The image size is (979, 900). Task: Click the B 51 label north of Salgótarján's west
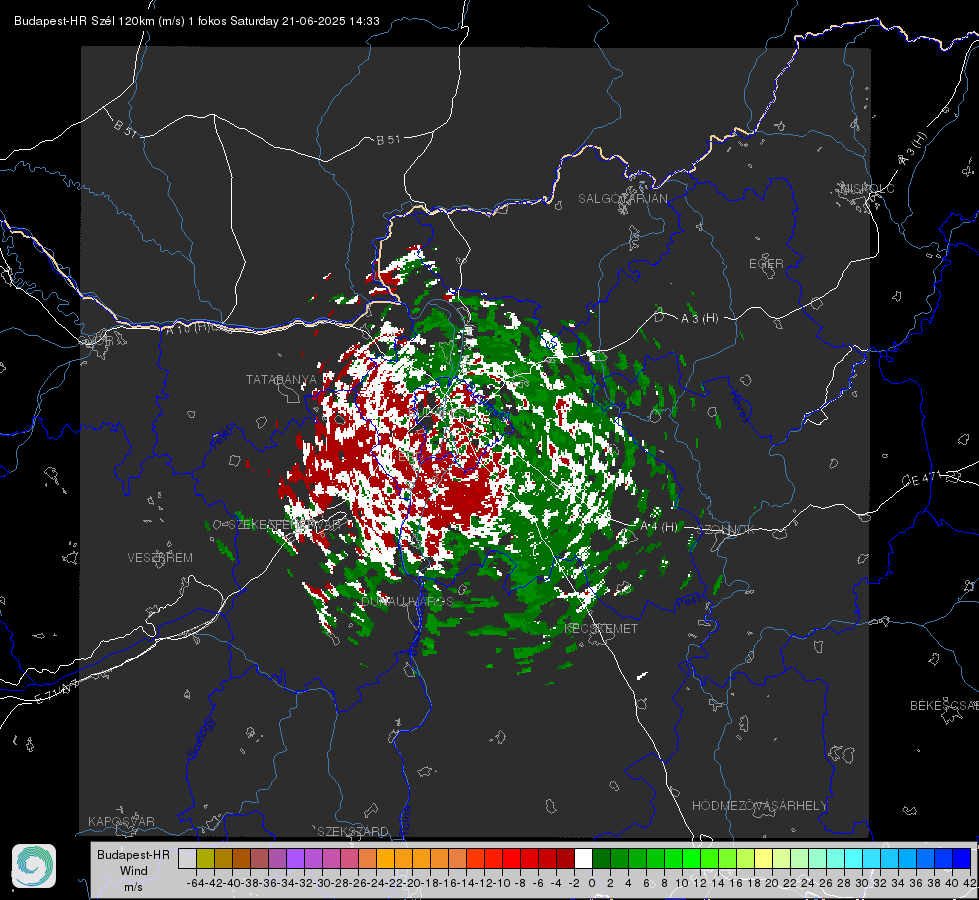[x=388, y=140]
